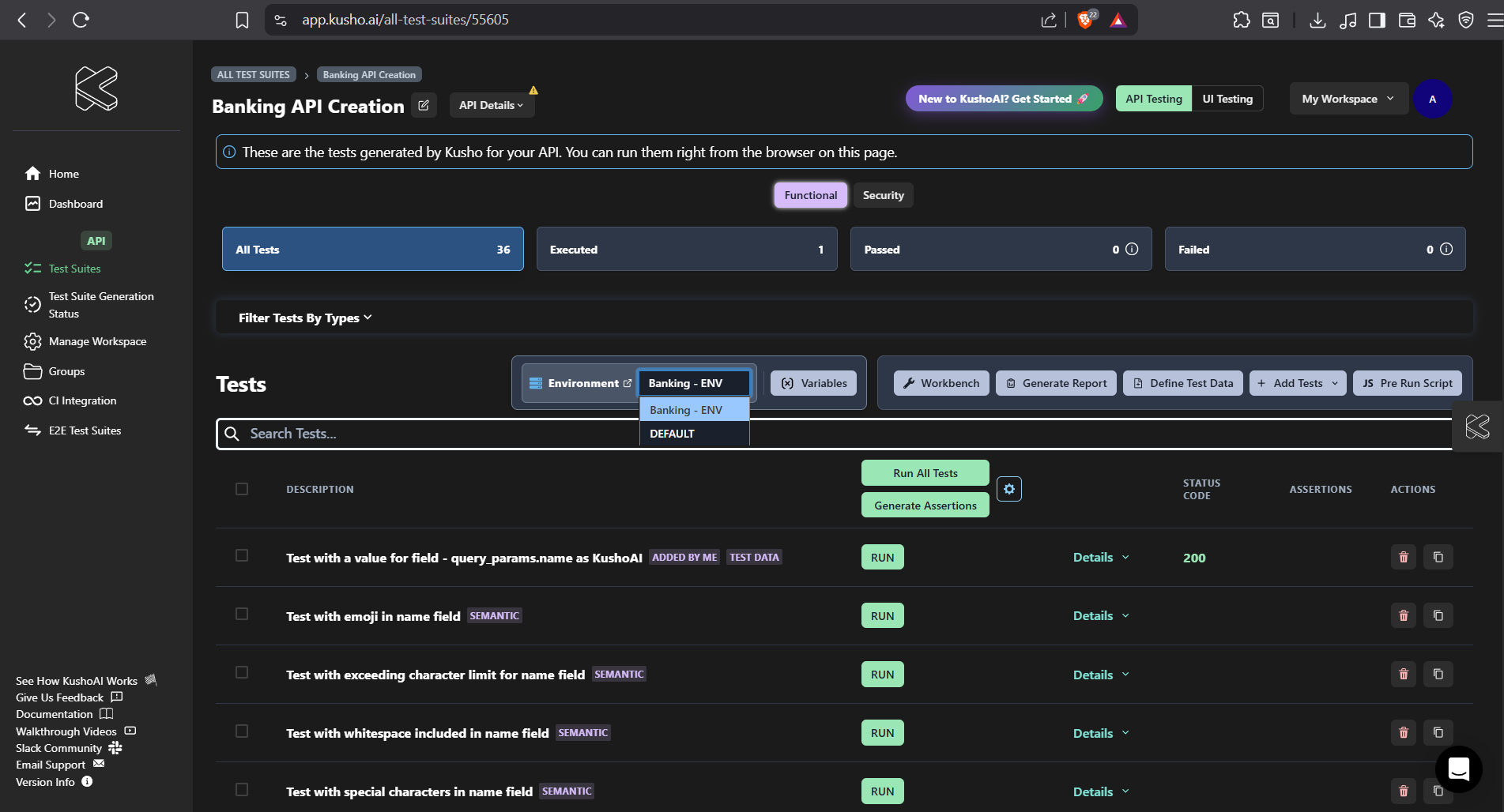Click the Failed info icon
The height and width of the screenshot is (812, 1504).
(1446, 249)
